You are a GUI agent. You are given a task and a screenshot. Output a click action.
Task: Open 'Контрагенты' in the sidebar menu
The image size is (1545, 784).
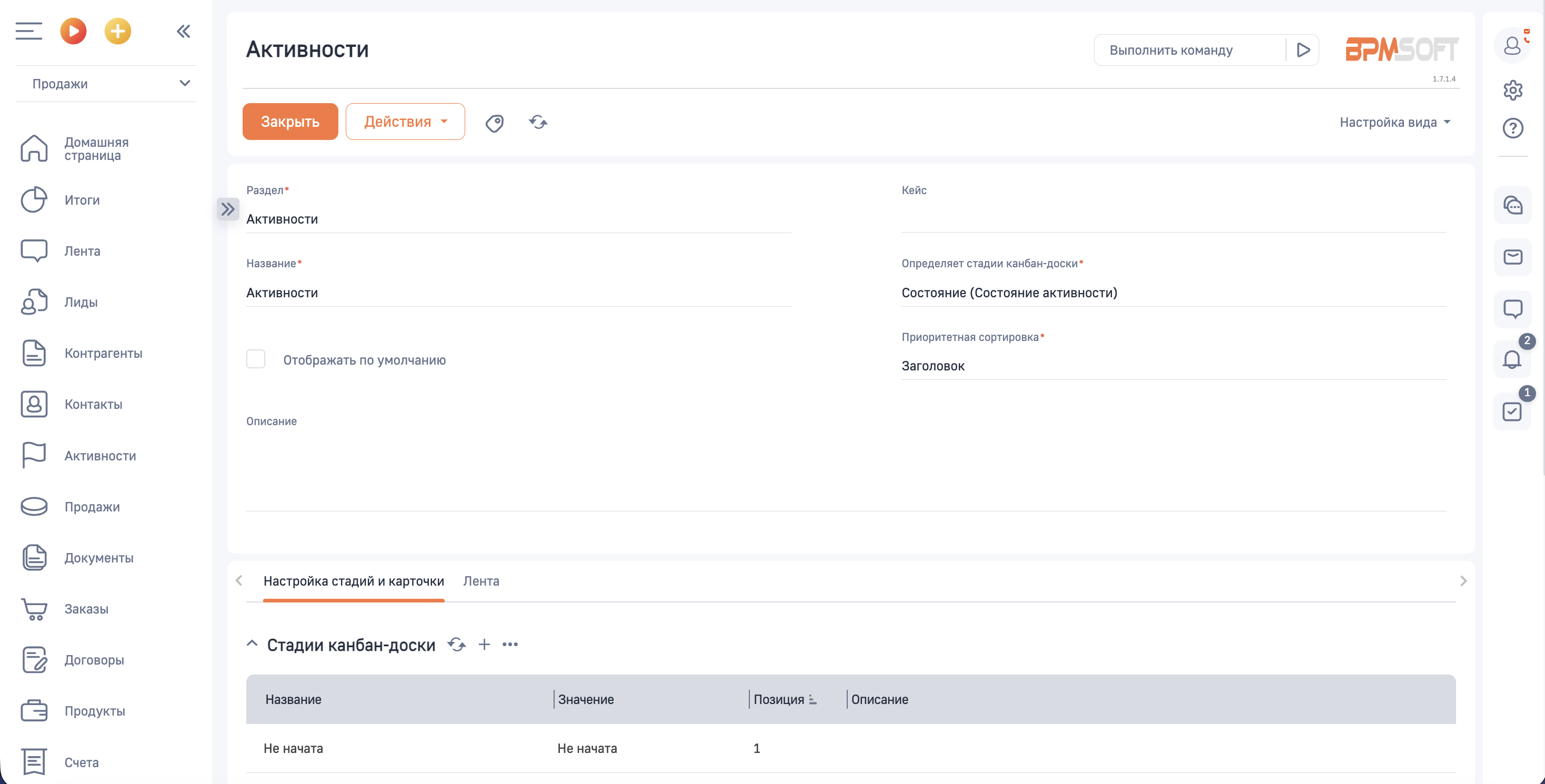103,353
